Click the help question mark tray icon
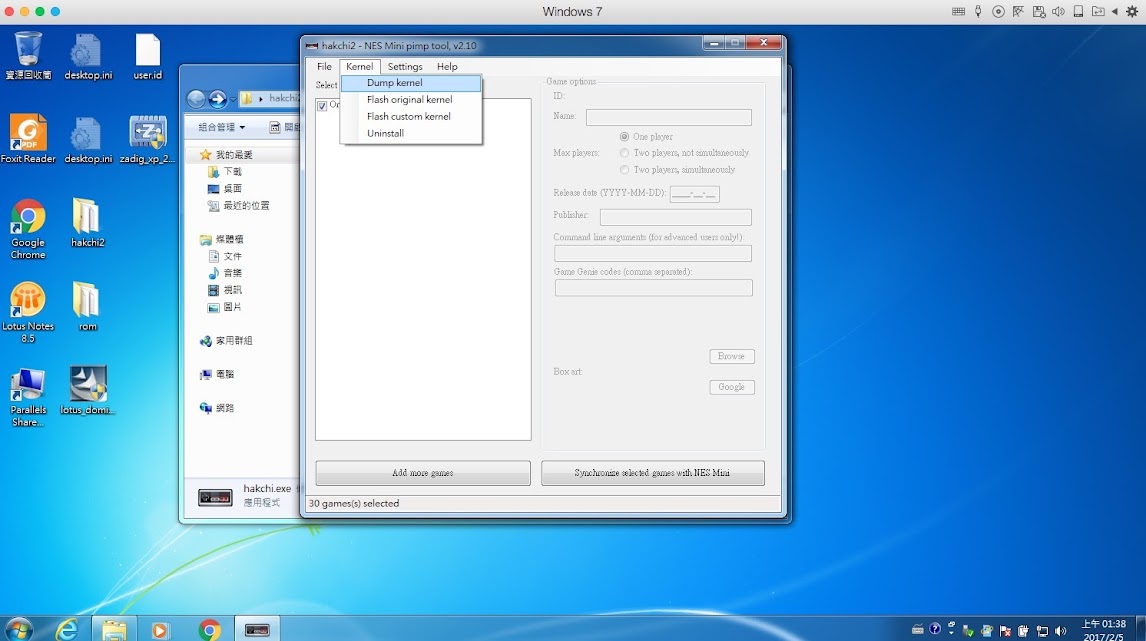The height and width of the screenshot is (641, 1146). (935, 629)
